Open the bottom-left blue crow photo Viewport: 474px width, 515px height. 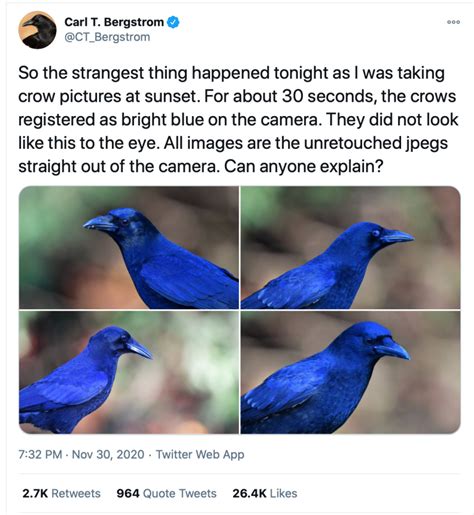129,372
